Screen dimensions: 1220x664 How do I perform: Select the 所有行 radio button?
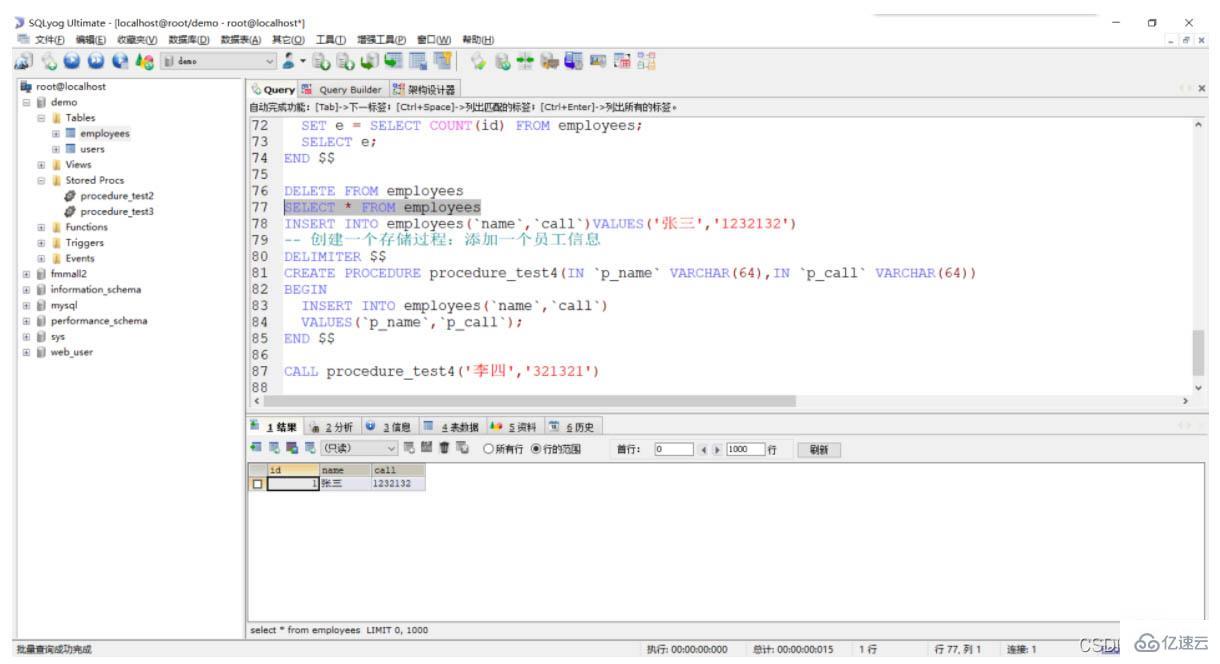coord(489,450)
